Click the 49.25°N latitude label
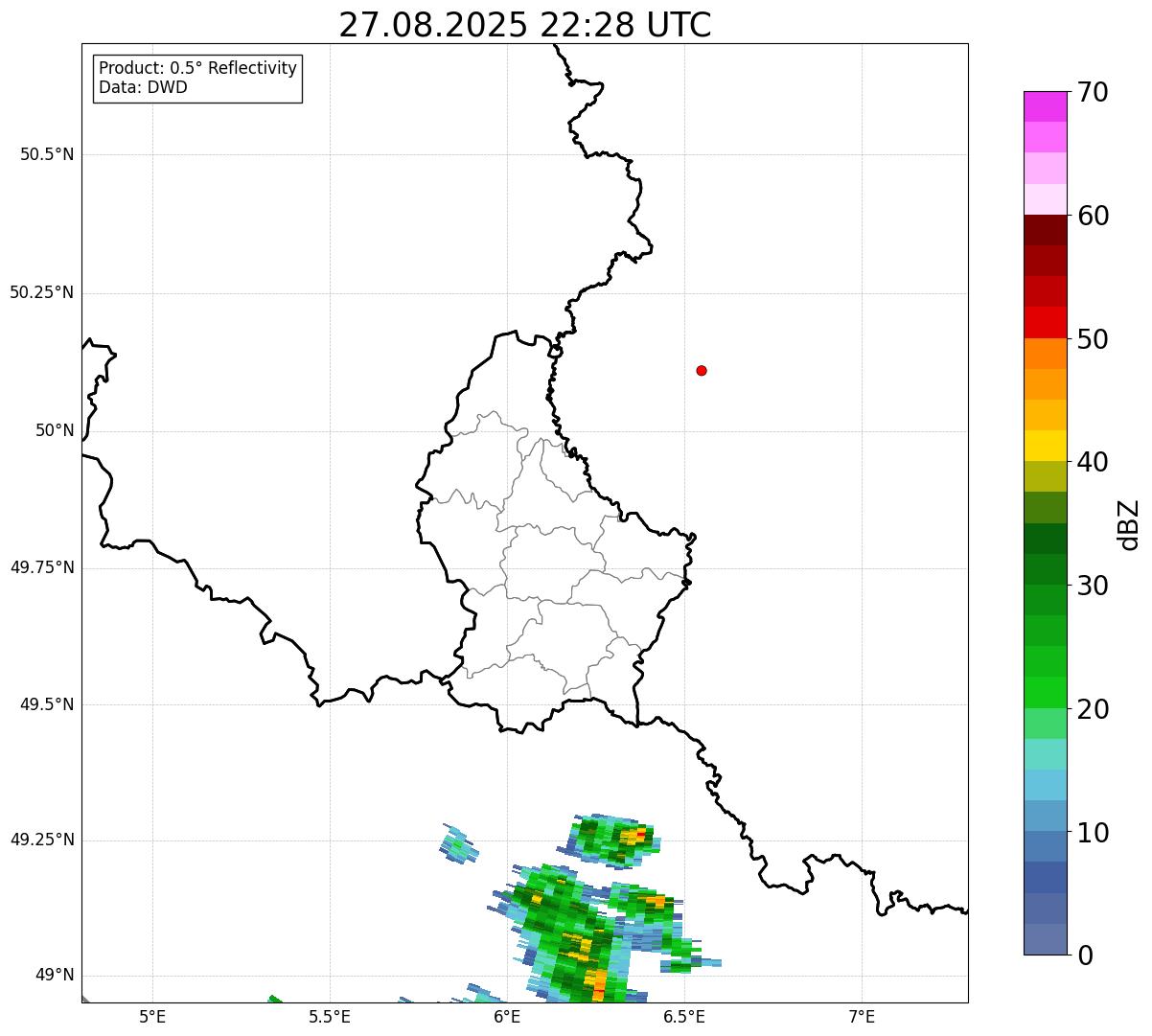 click(x=41, y=840)
